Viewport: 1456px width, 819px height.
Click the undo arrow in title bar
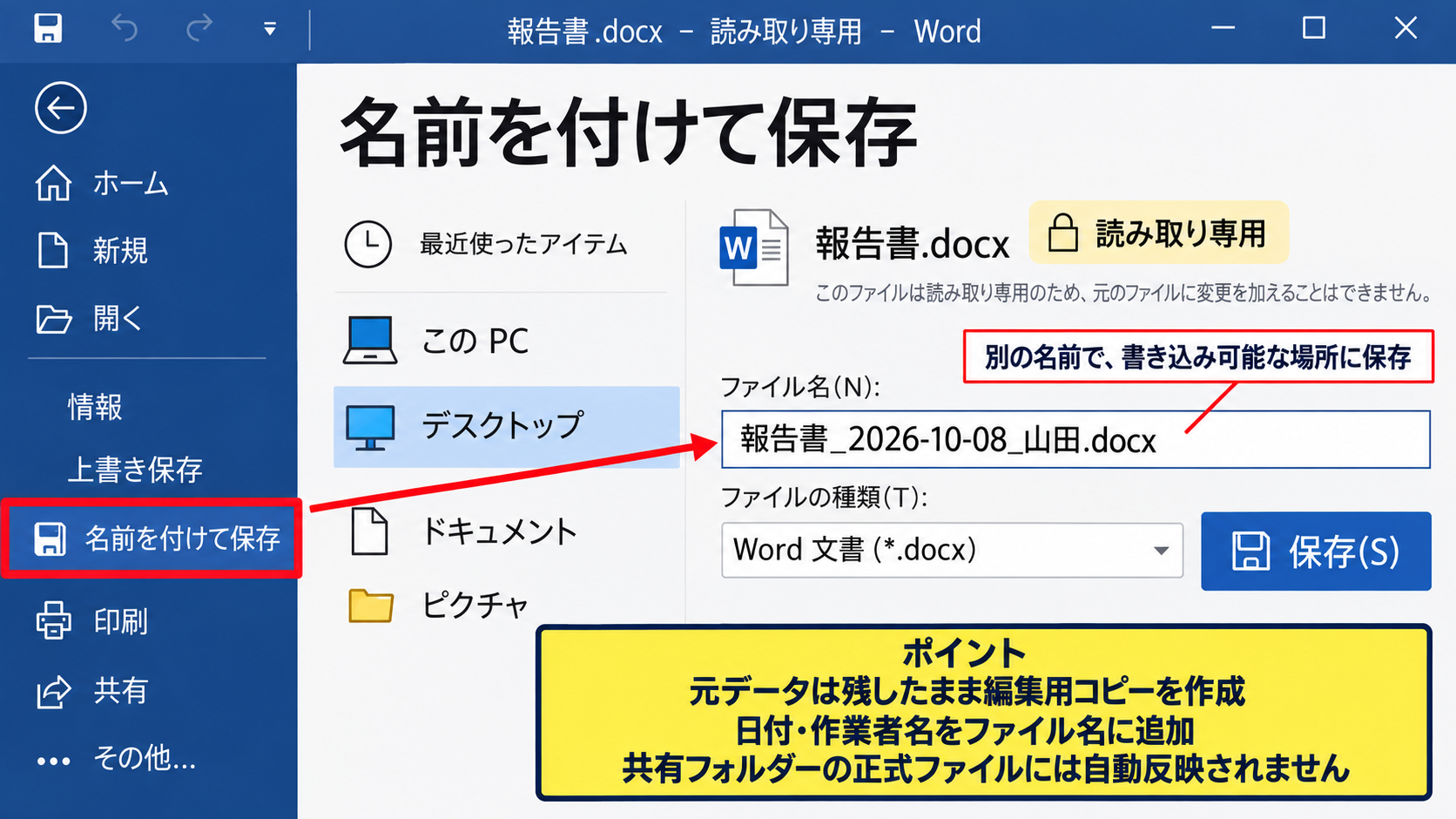[x=125, y=29]
